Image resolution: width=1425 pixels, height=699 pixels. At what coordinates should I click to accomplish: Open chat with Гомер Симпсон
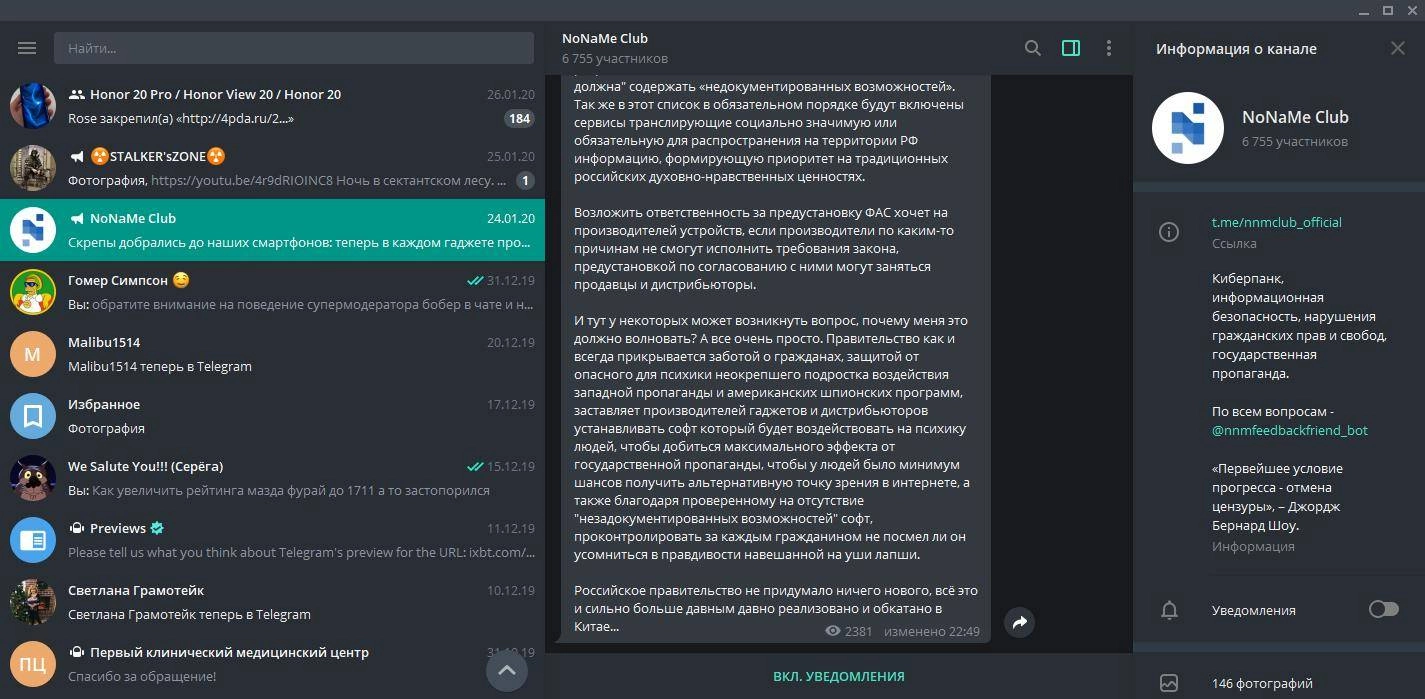tap(272, 292)
